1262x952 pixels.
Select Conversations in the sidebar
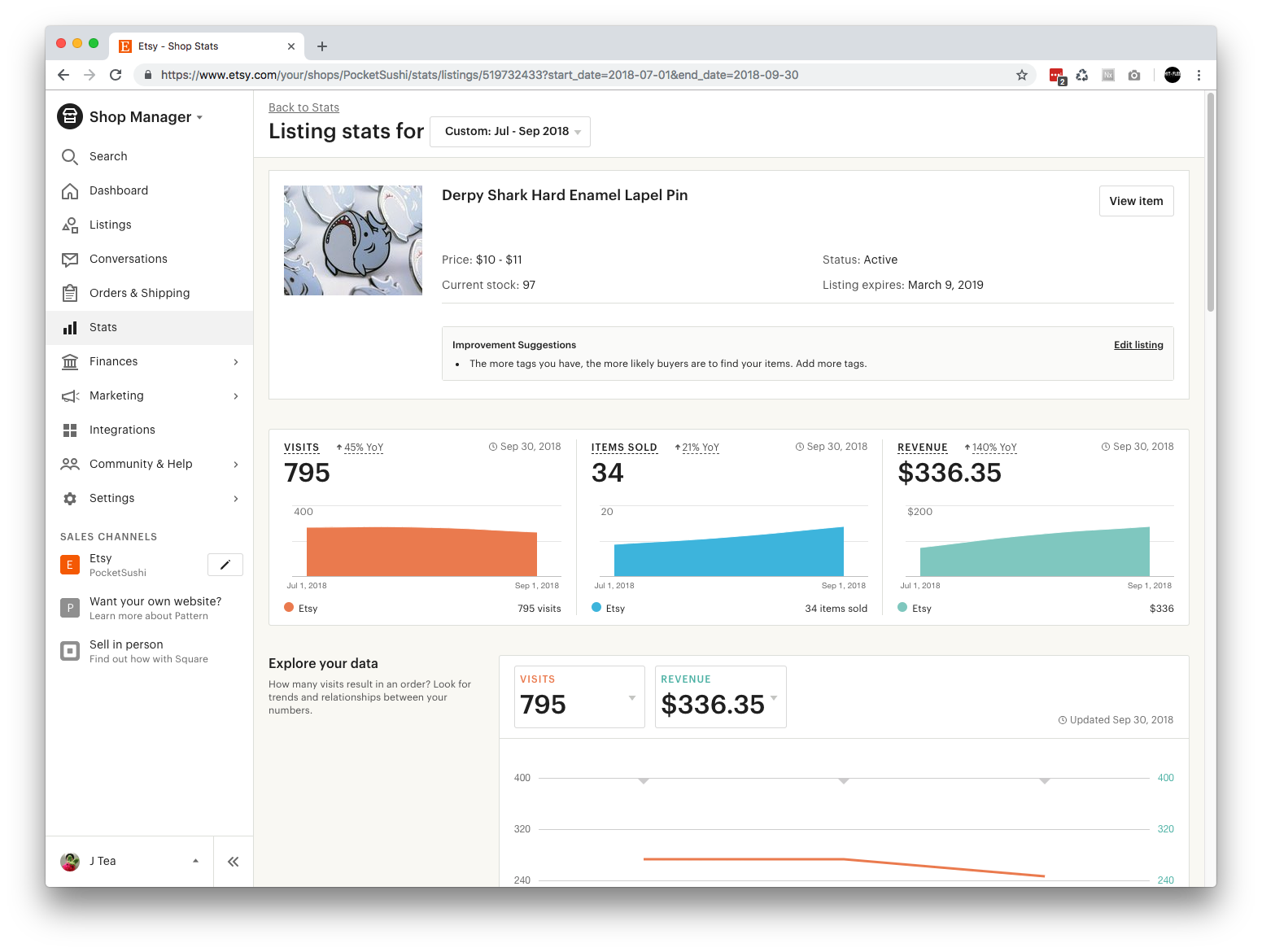point(150,259)
